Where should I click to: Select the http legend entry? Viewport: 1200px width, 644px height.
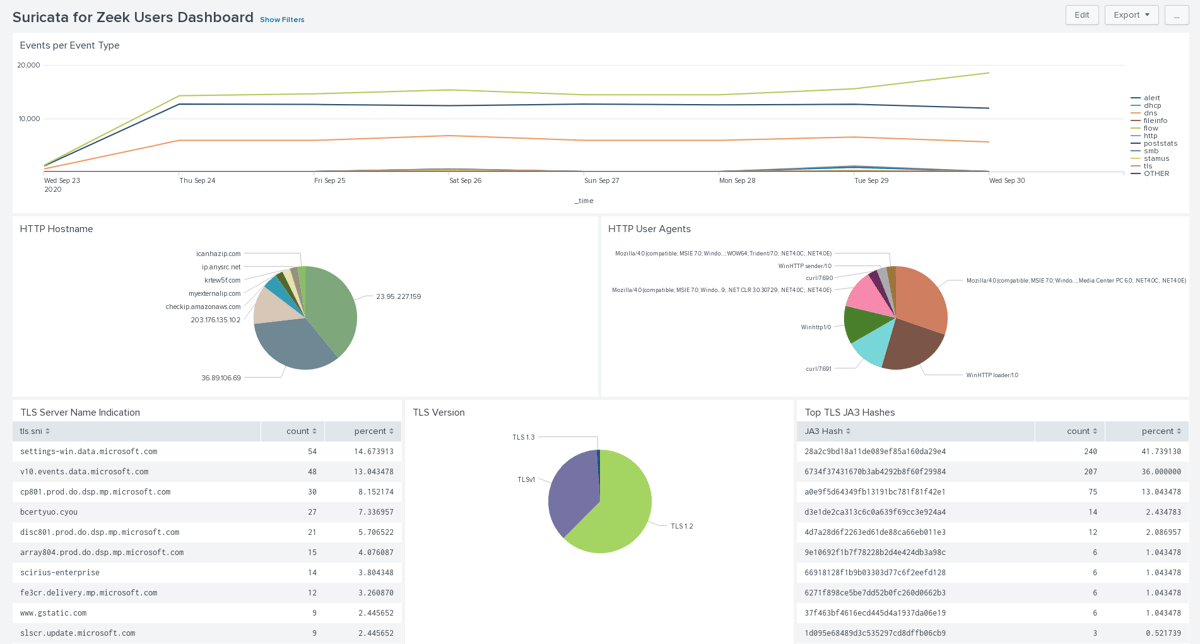[1144, 136]
